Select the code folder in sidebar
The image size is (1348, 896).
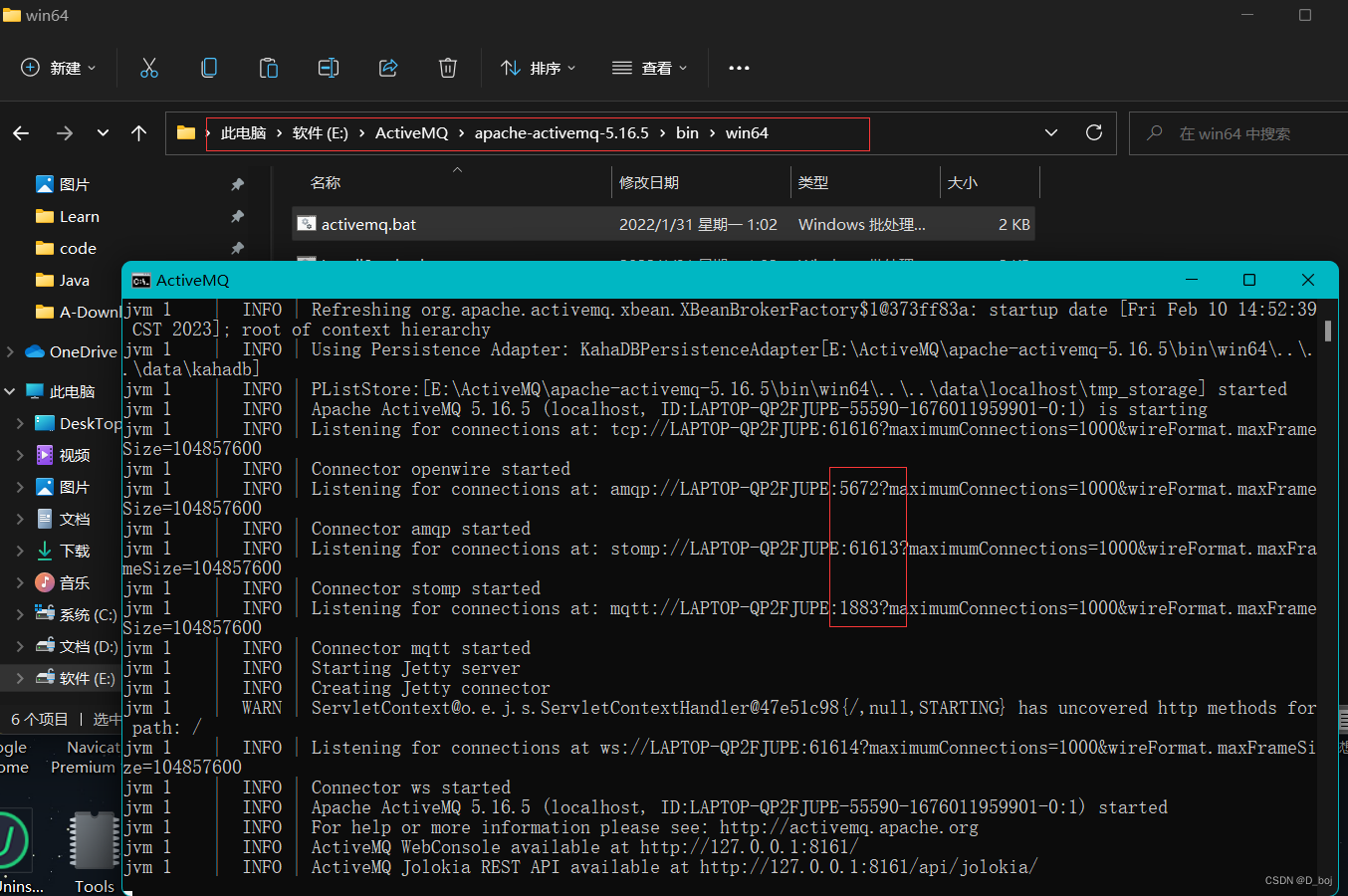click(x=78, y=248)
